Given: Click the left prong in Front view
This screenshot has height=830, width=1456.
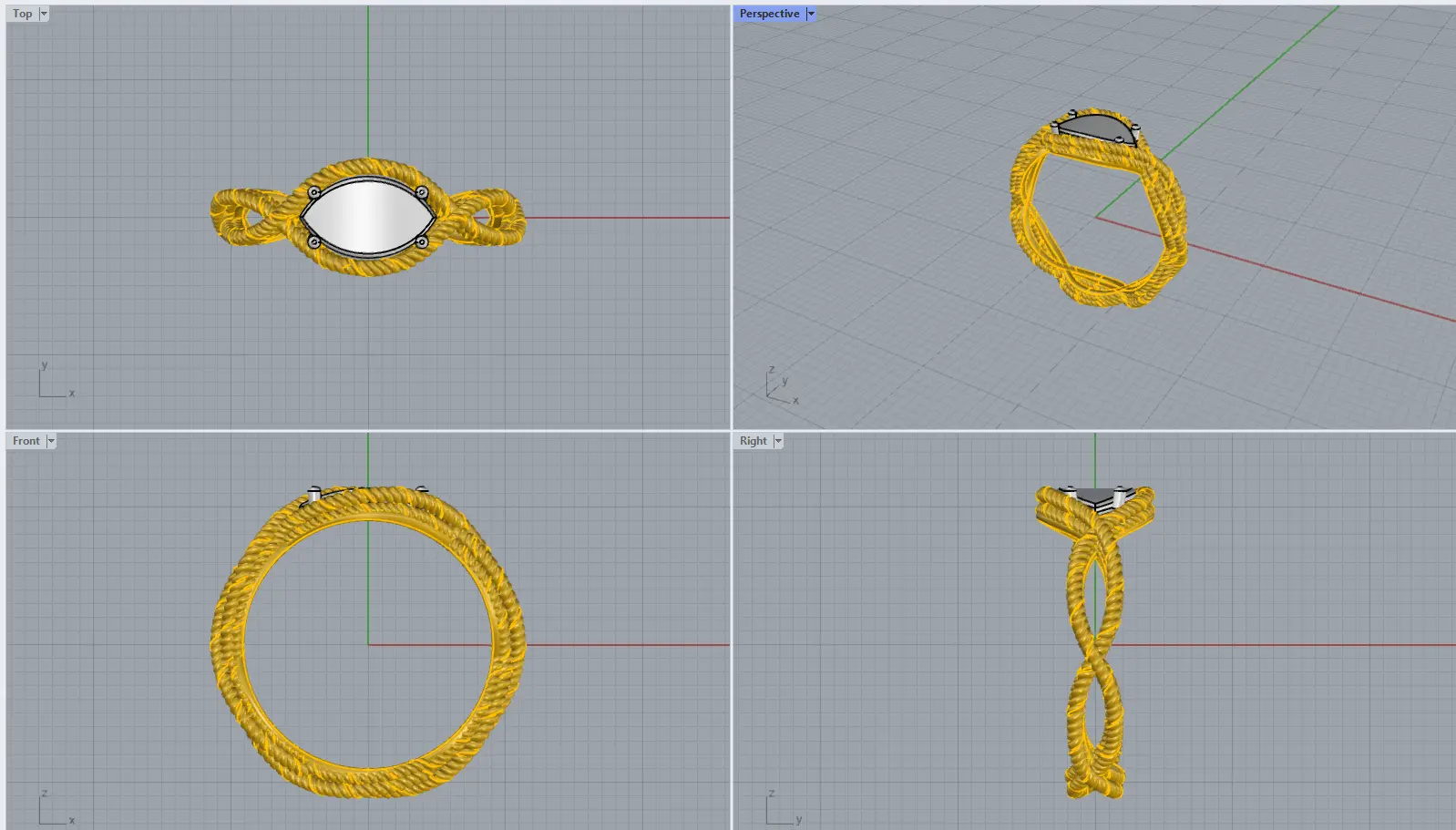Looking at the screenshot, I should (314, 494).
